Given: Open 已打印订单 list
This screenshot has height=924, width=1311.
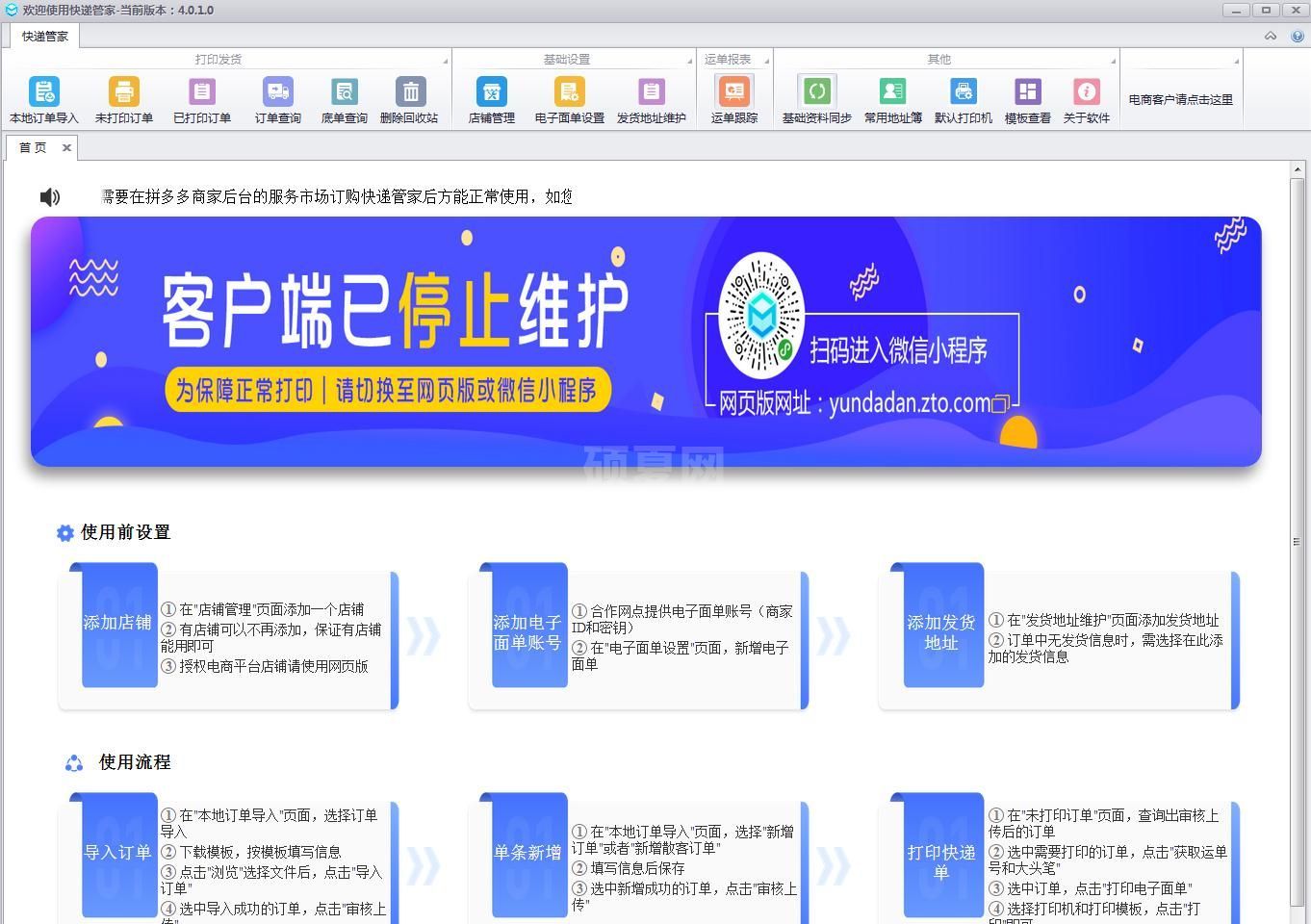Looking at the screenshot, I should pyautogui.click(x=202, y=100).
